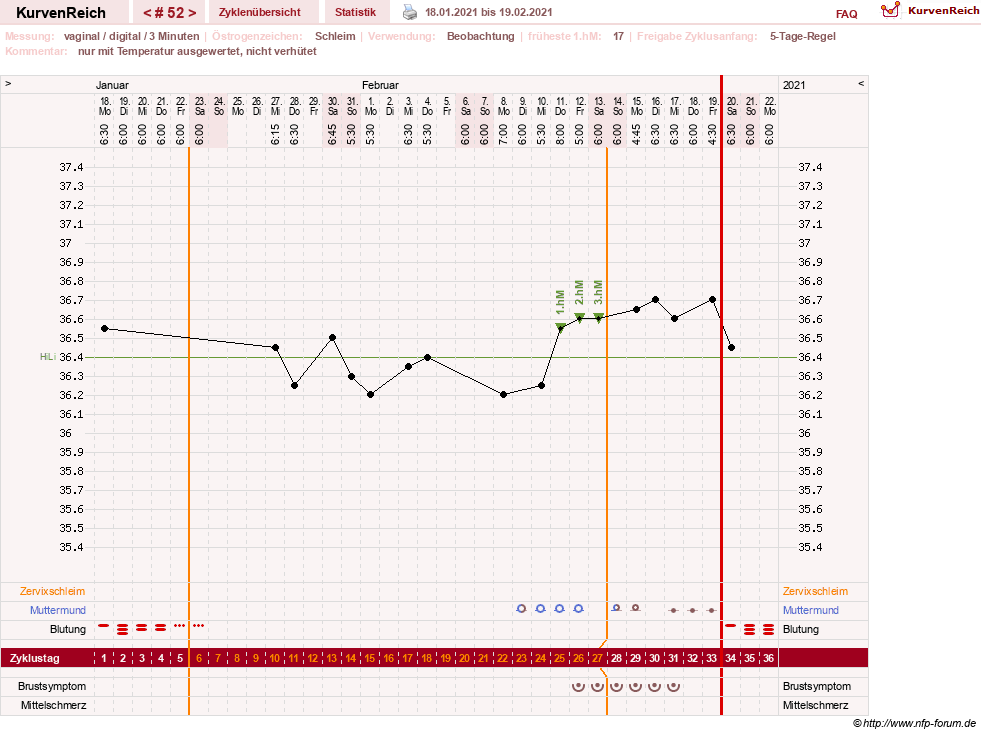Viewport: 981px width, 735px height.
Task: Click the 1.hM marker triangle
Action: [x=561, y=327]
